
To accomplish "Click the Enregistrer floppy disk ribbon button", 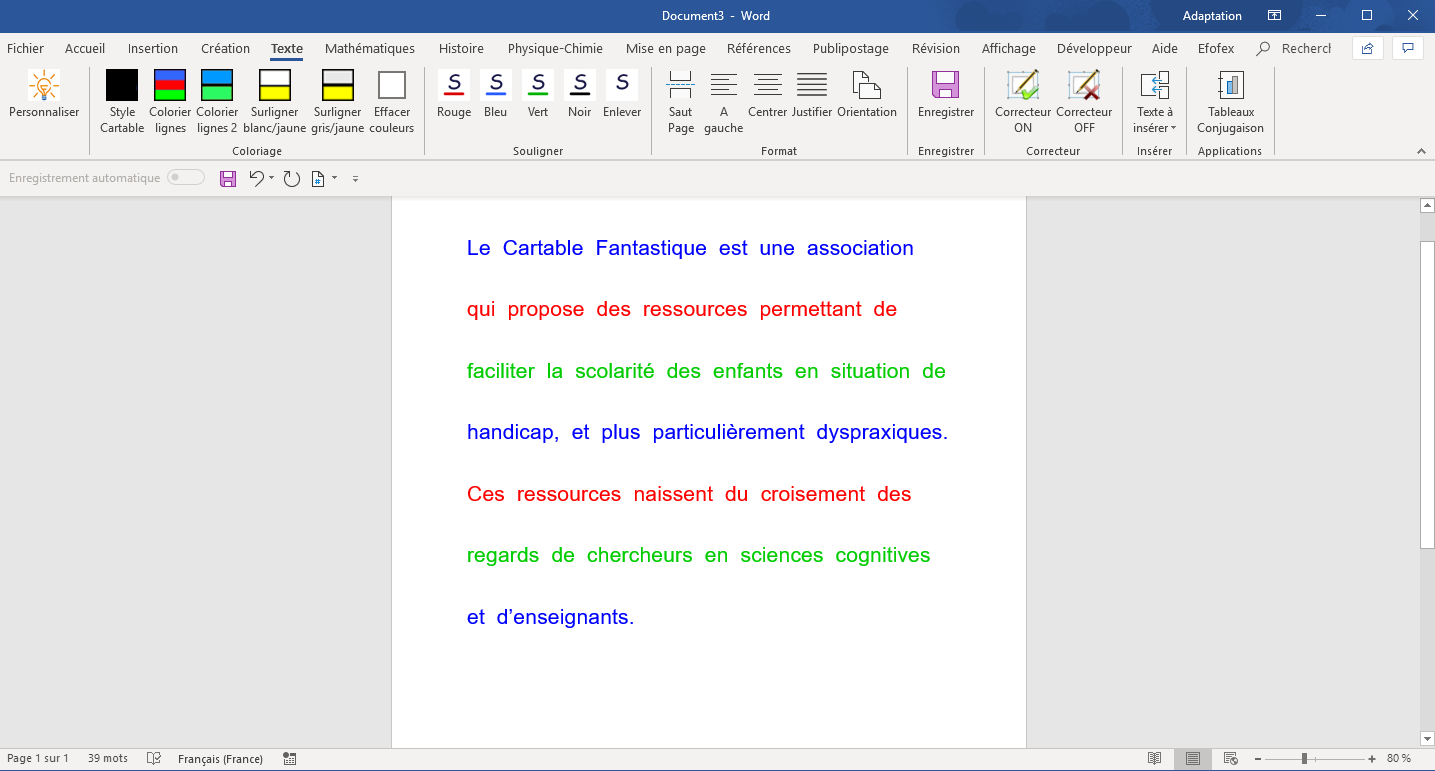I will (x=946, y=85).
